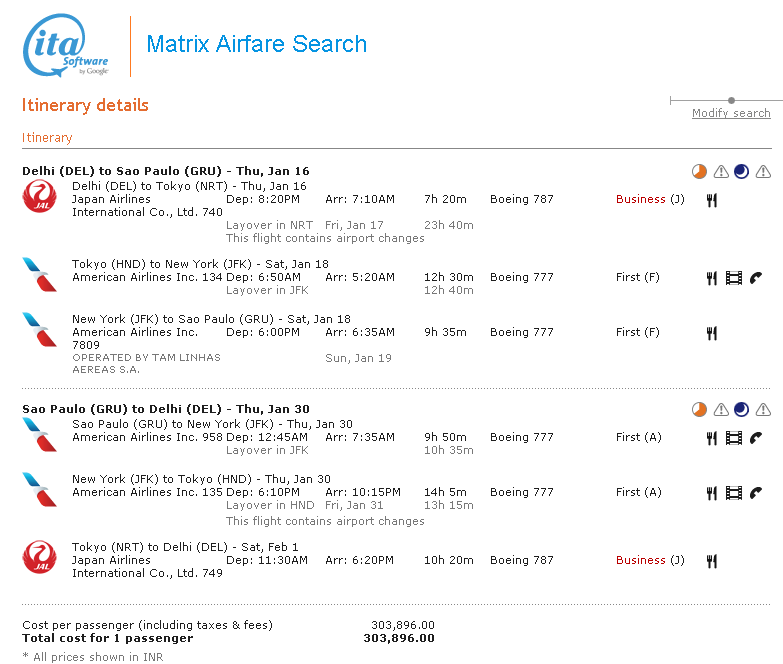Viewport: 783px width, 664px height.
Task: Click the movie icon for American Airlines flight 958
Action: [x=734, y=438]
